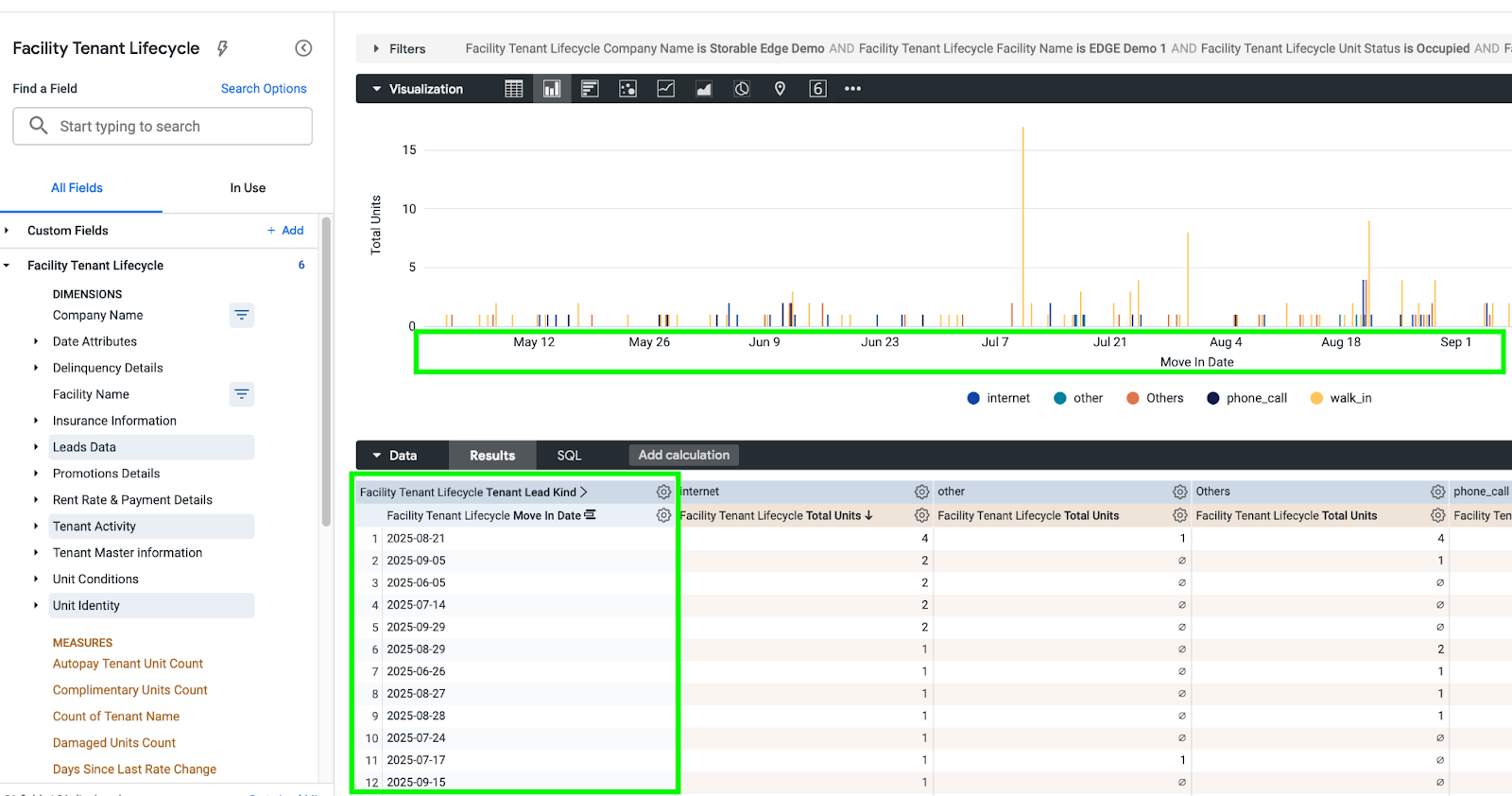This screenshot has height=796, width=1512.
Task: Open more visualization types menu
Action: (x=852, y=89)
